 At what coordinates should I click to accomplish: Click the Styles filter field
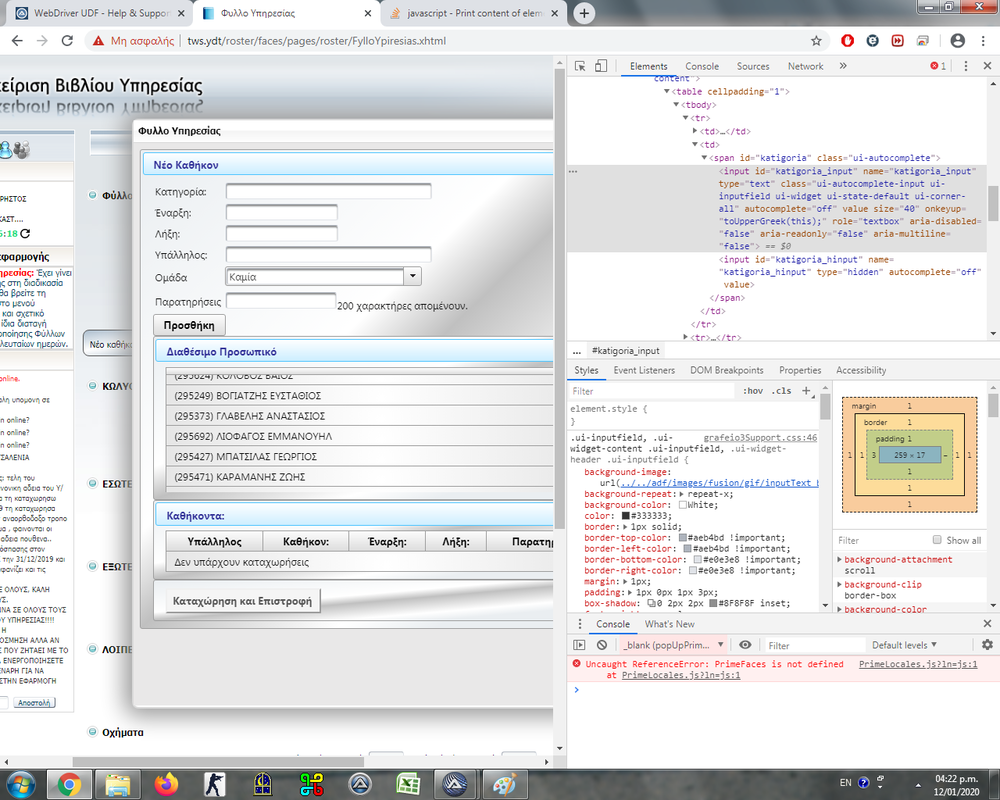coord(652,390)
